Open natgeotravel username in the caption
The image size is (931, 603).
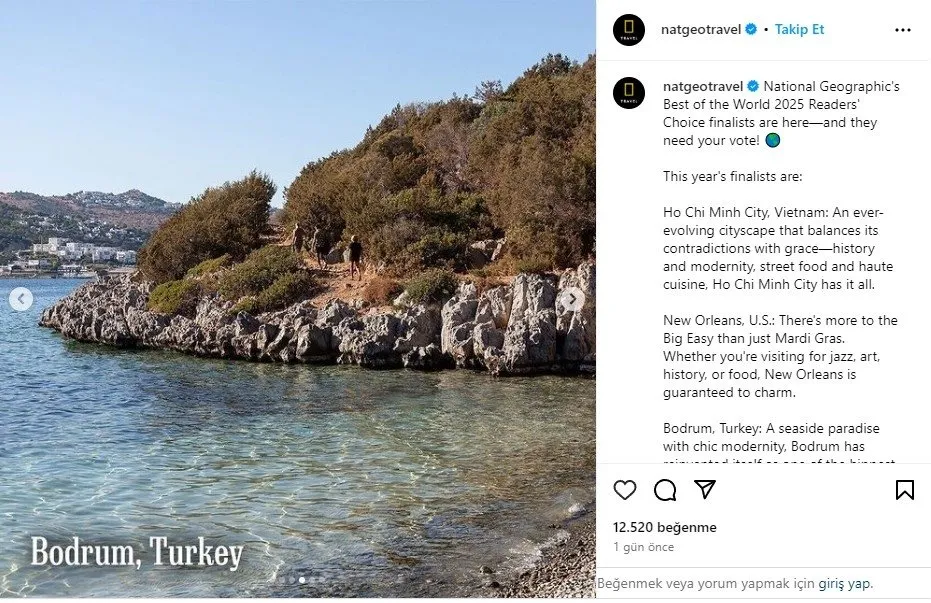(x=703, y=86)
